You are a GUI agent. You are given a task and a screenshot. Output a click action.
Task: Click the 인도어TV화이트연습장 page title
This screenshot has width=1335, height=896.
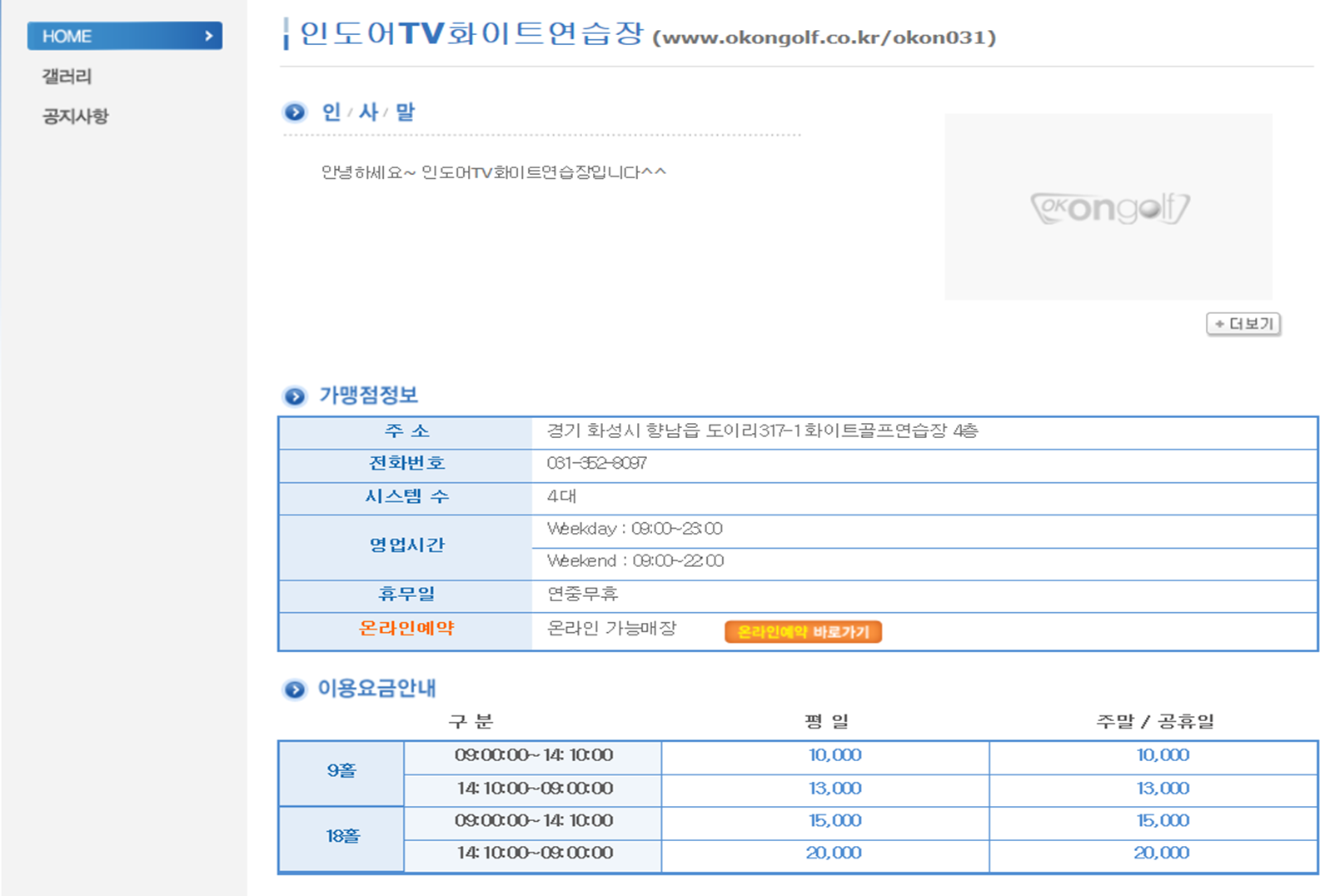pyautogui.click(x=471, y=34)
